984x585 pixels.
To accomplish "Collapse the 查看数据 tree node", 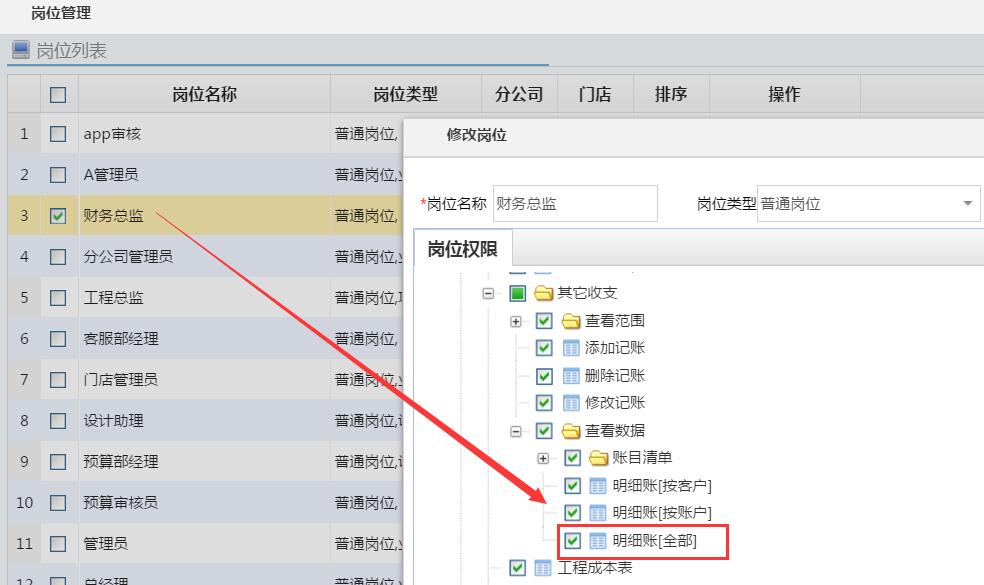I will pyautogui.click(x=514, y=430).
